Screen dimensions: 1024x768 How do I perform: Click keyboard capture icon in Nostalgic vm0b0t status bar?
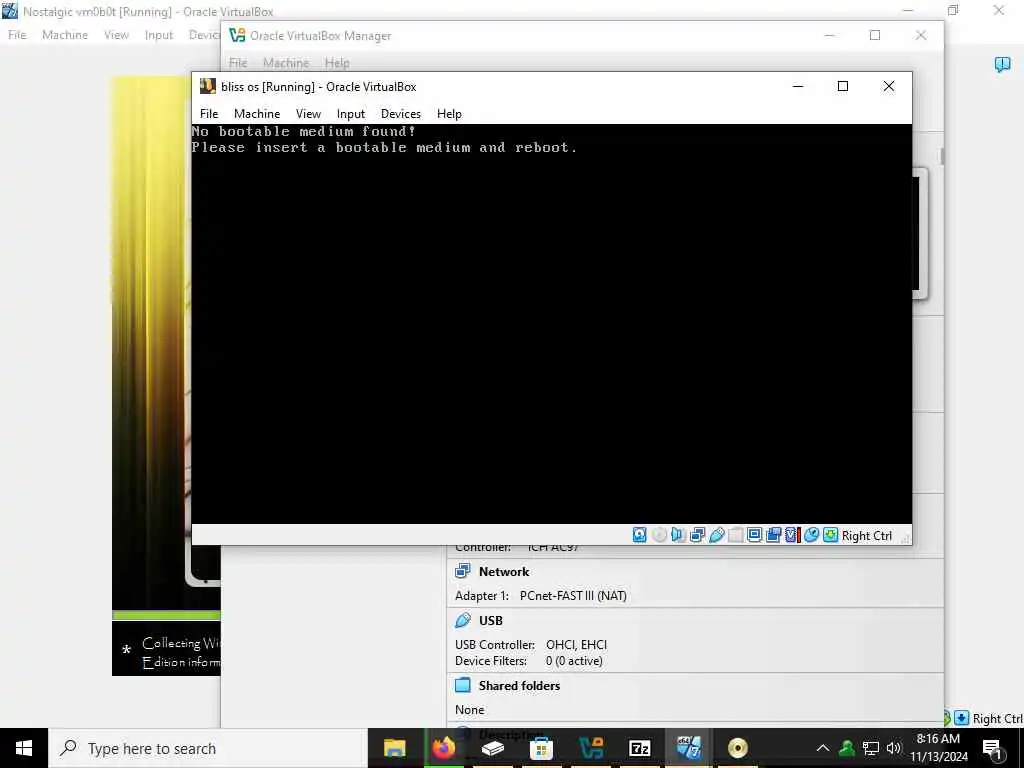coord(961,718)
